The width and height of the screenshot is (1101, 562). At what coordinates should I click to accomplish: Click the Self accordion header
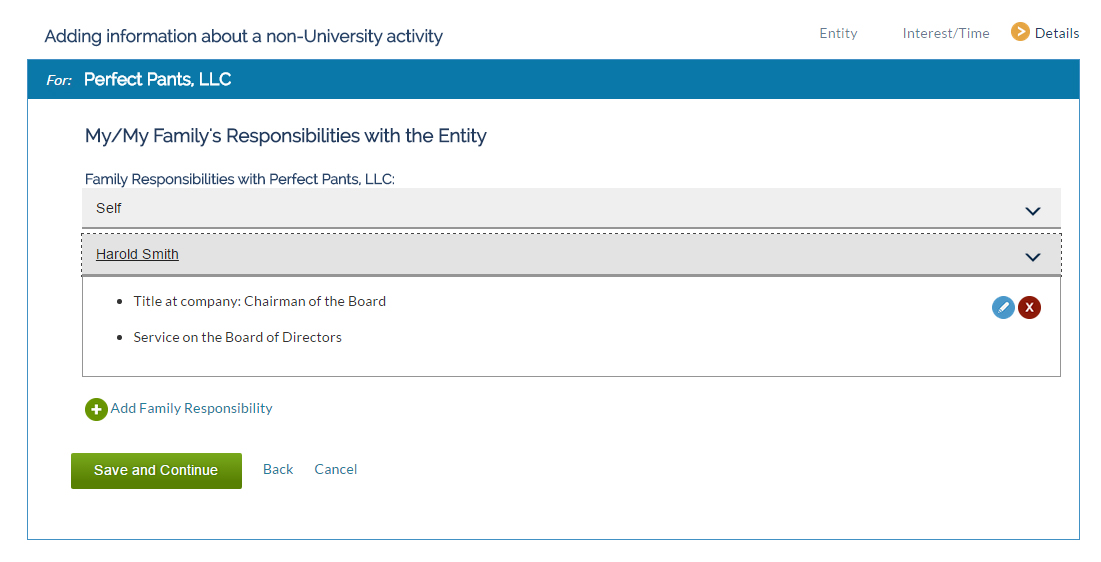click(571, 208)
